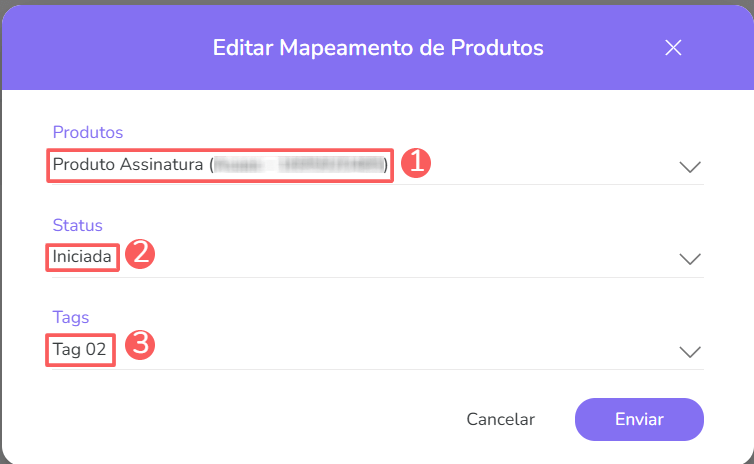Open the Status dropdown arrow
Image resolution: width=754 pixels, height=464 pixels.
click(690, 258)
